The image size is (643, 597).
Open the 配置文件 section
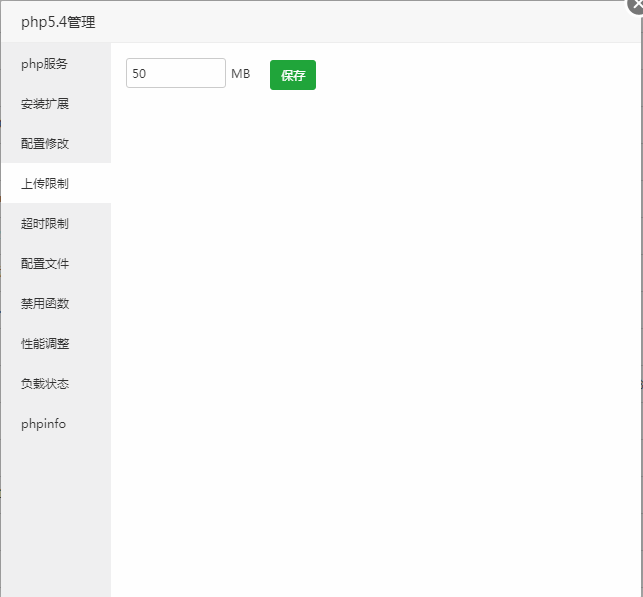(56, 263)
